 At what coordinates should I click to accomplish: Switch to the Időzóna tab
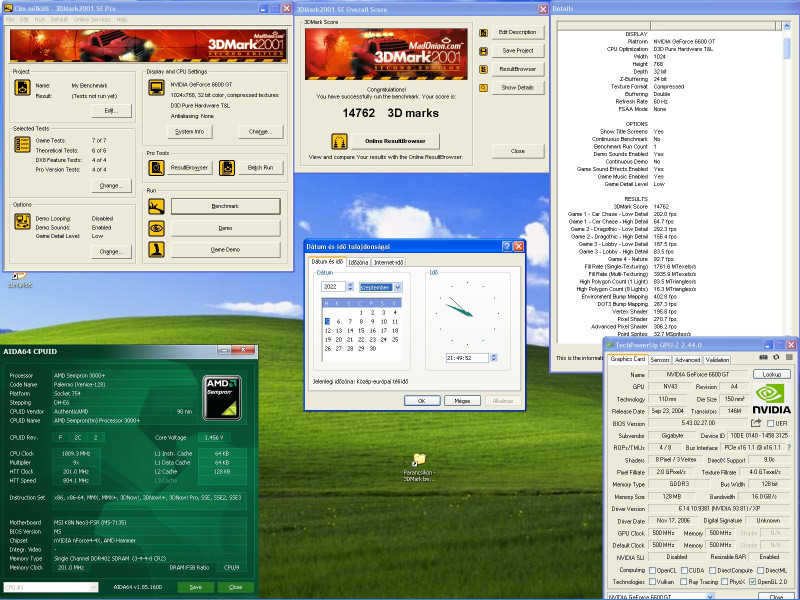[x=358, y=262]
